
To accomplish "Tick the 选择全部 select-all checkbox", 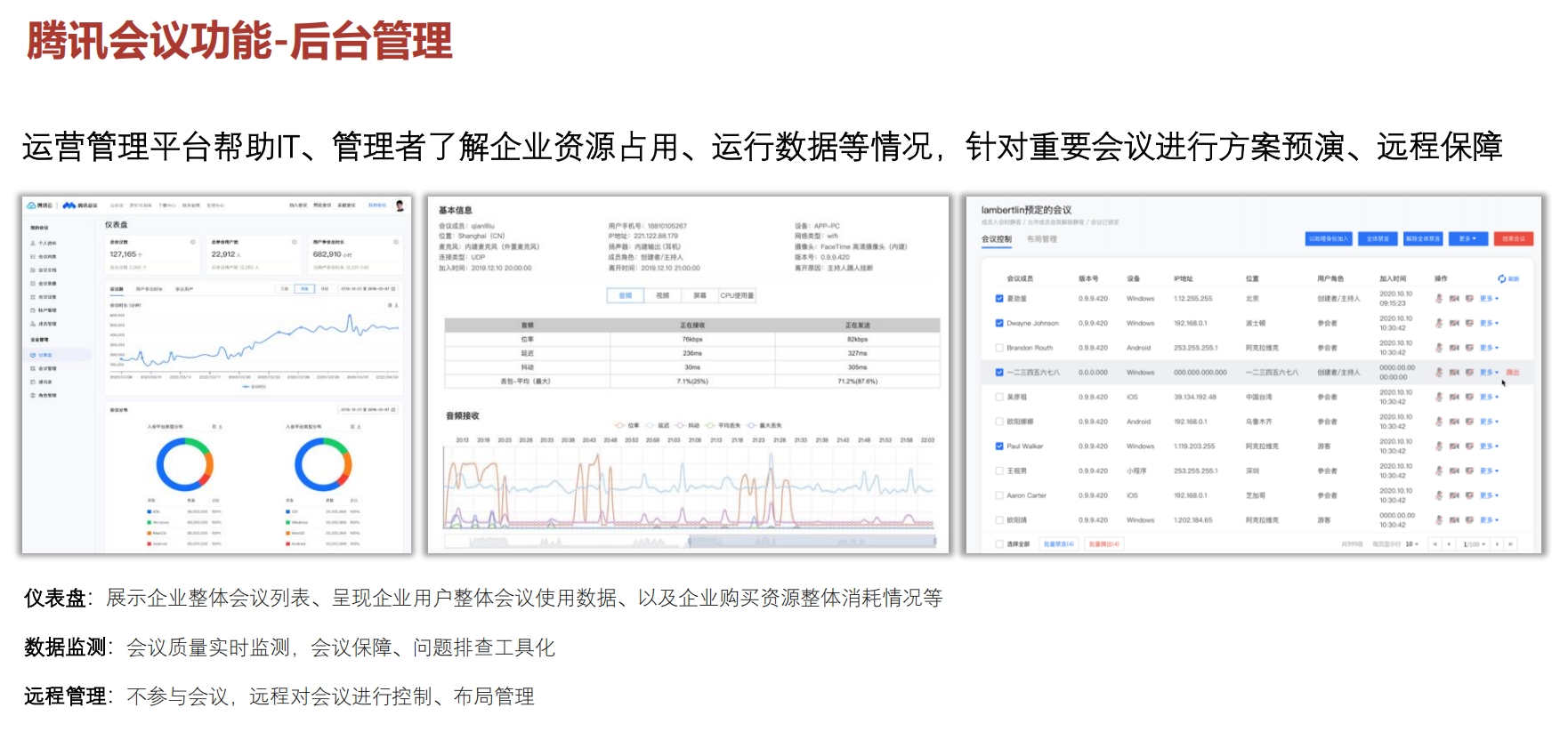I will pyautogui.click(x=999, y=543).
